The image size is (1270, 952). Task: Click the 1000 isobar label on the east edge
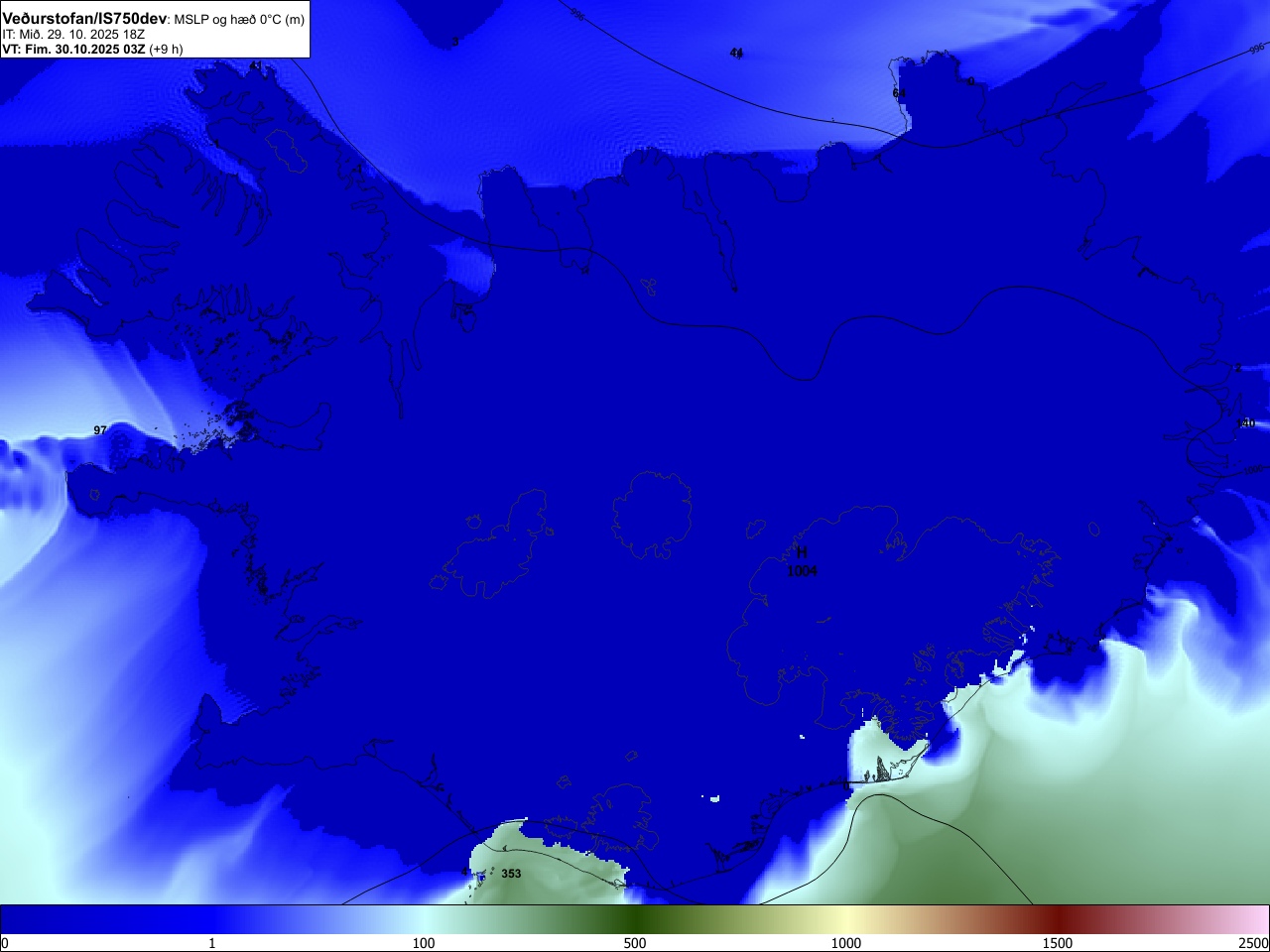1256,469
